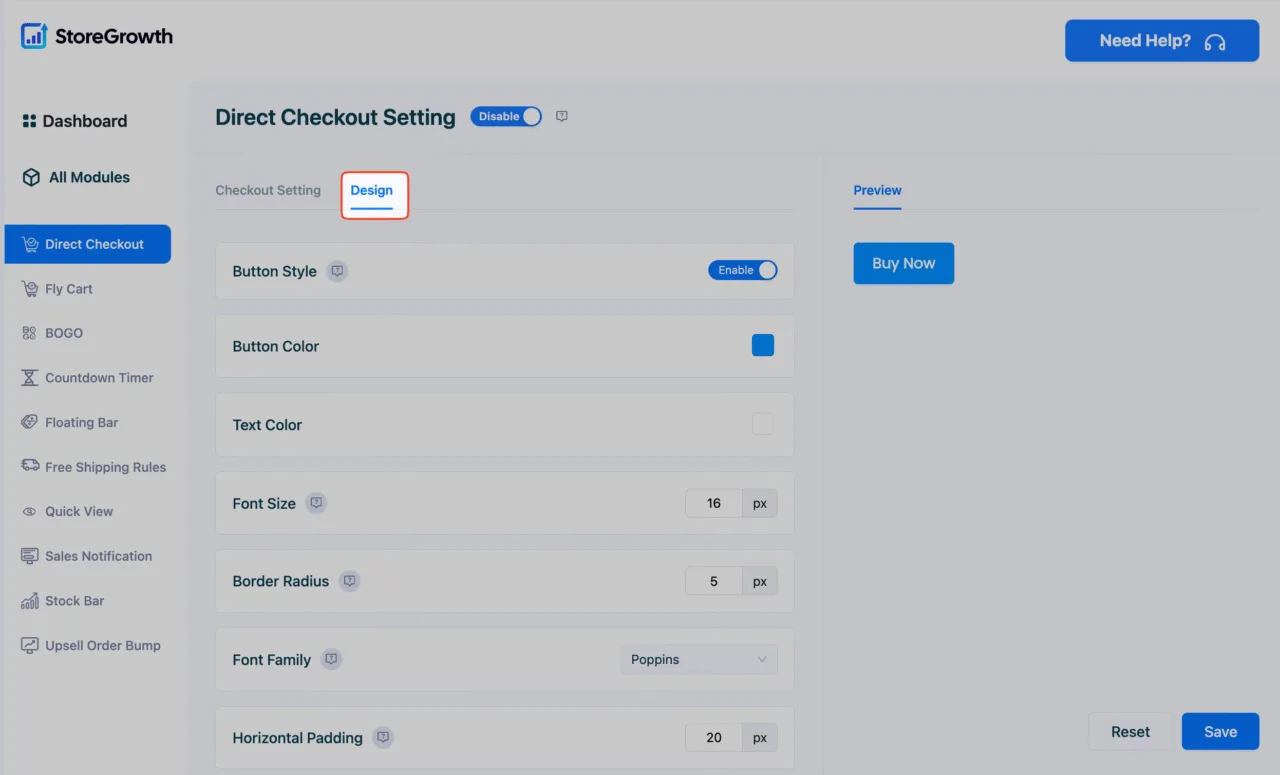Open the Floating Bar module

coord(70,422)
